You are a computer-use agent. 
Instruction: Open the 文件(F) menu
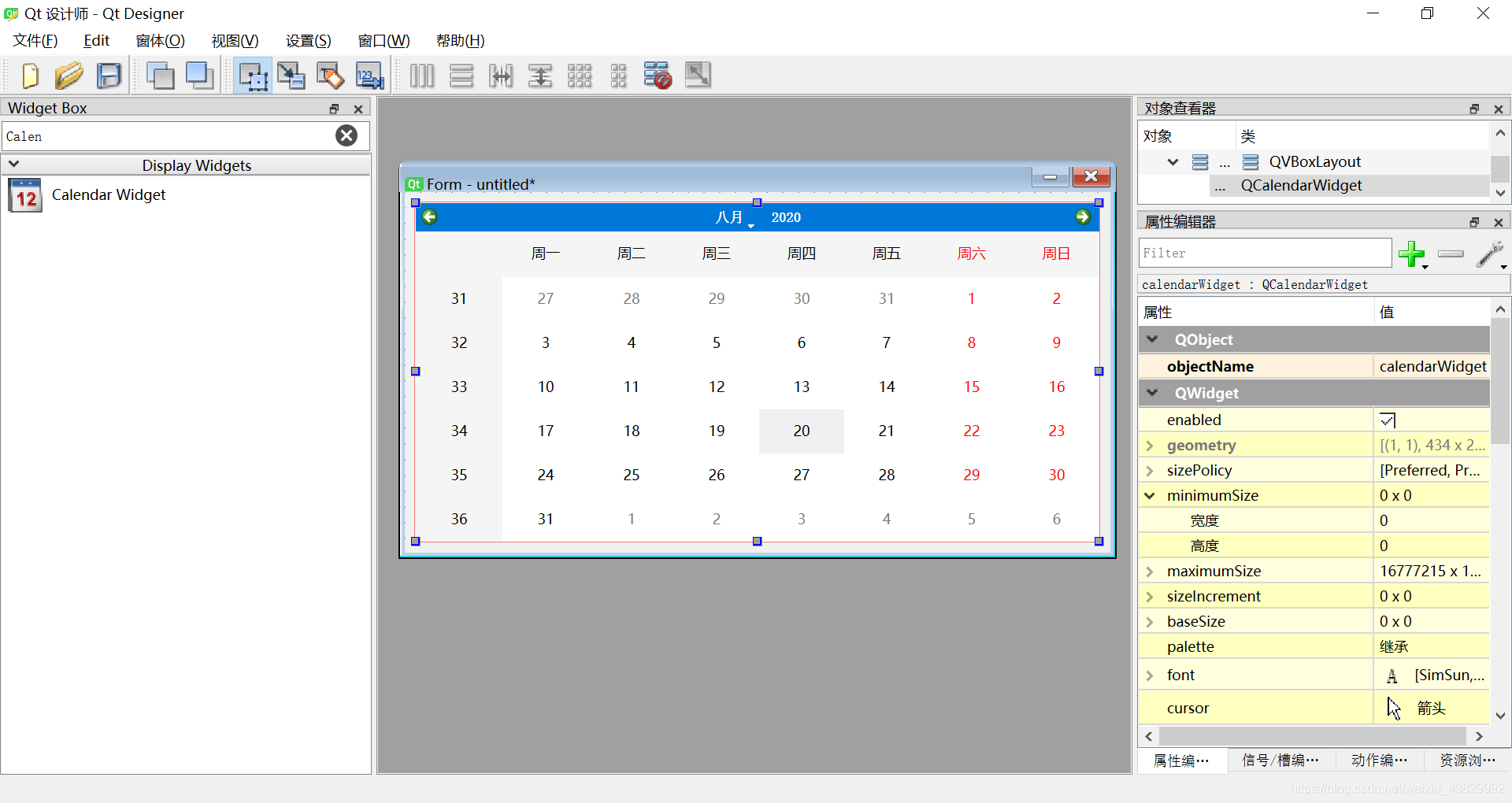pos(35,40)
